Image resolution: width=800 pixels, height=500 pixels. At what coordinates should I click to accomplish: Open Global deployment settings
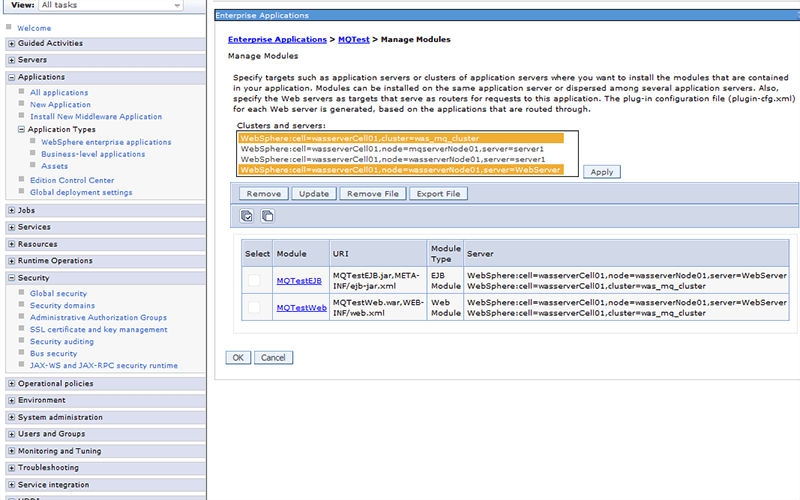[81, 192]
